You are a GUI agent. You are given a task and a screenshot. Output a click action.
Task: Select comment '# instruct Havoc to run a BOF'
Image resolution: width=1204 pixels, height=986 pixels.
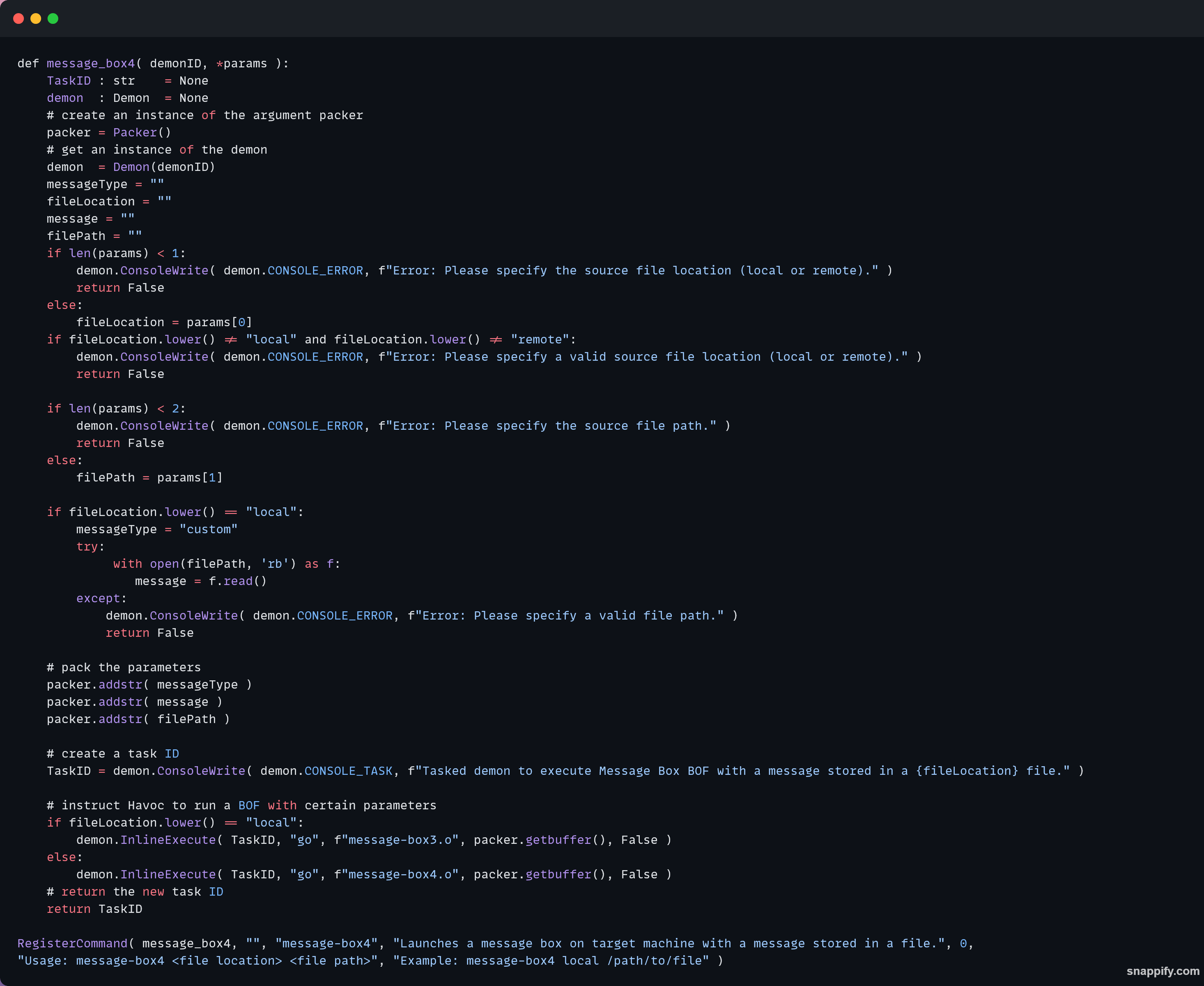tap(153, 805)
